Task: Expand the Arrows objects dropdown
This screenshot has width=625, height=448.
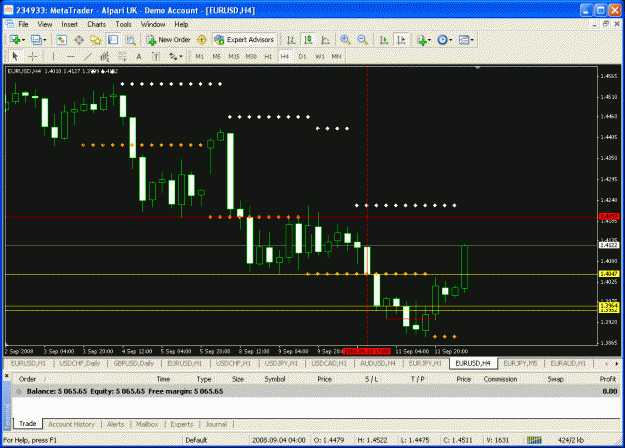Action: tap(180, 57)
